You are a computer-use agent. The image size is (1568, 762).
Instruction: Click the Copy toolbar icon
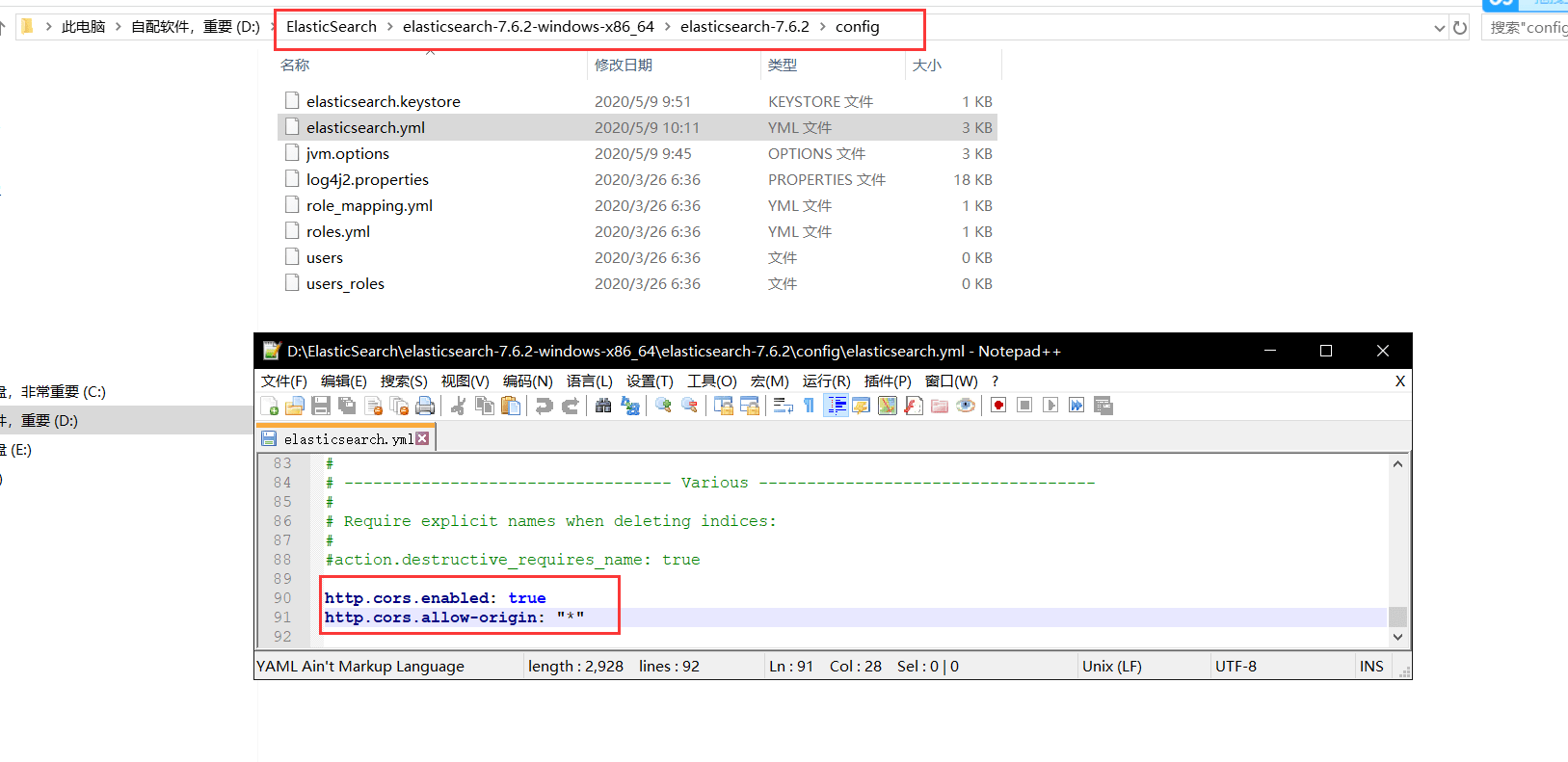[485, 406]
